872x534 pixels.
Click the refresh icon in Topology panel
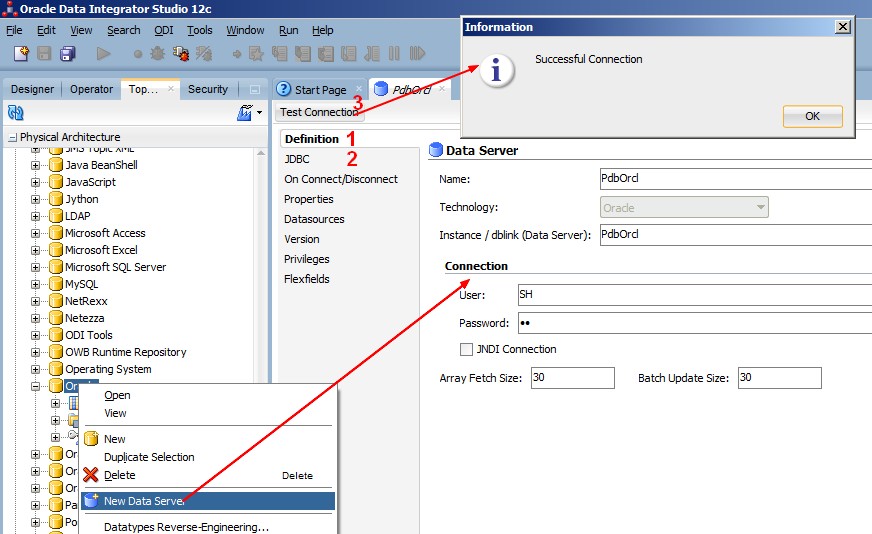click(15, 113)
